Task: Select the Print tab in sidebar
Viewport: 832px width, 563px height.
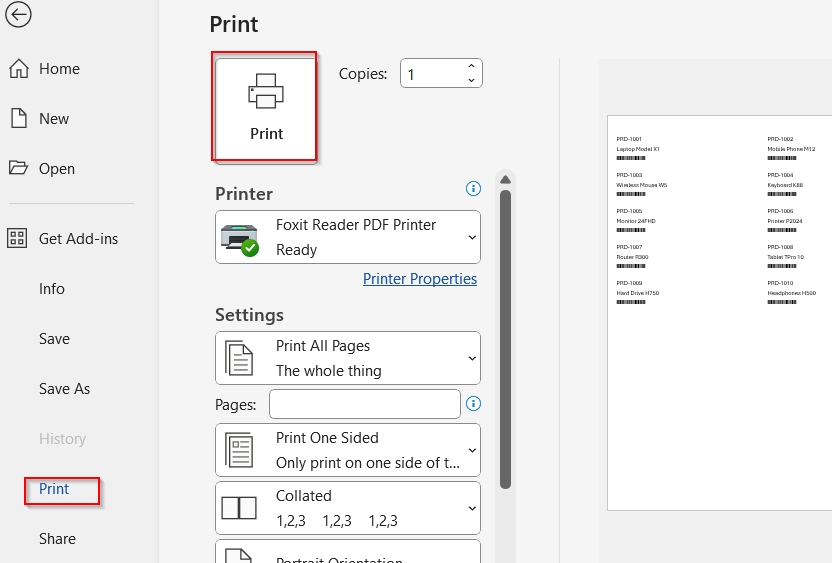Action: click(x=54, y=489)
